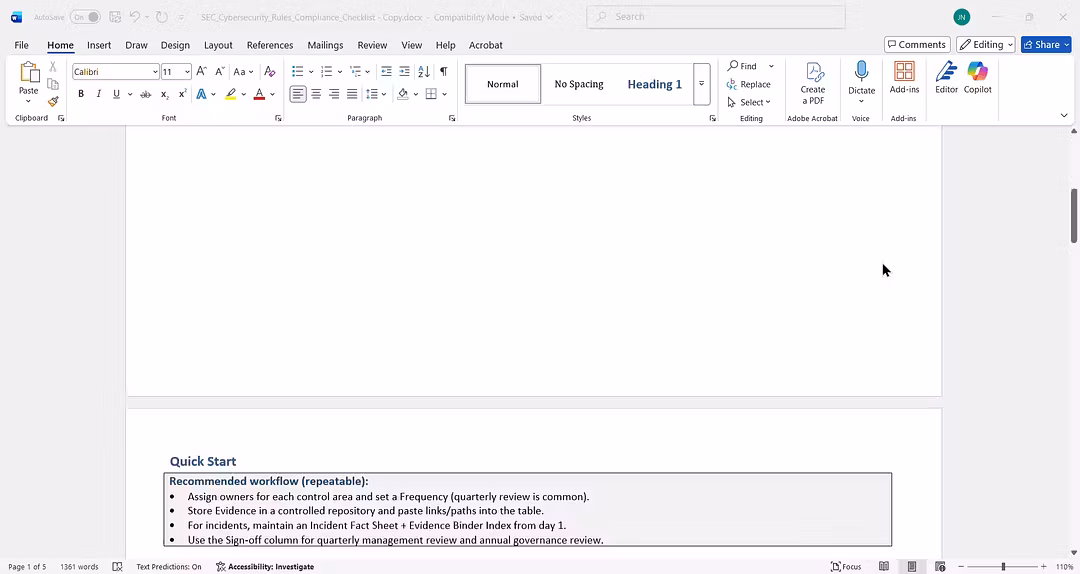Switch to Read Mode view icon
The height and width of the screenshot is (574, 1080).
click(884, 566)
